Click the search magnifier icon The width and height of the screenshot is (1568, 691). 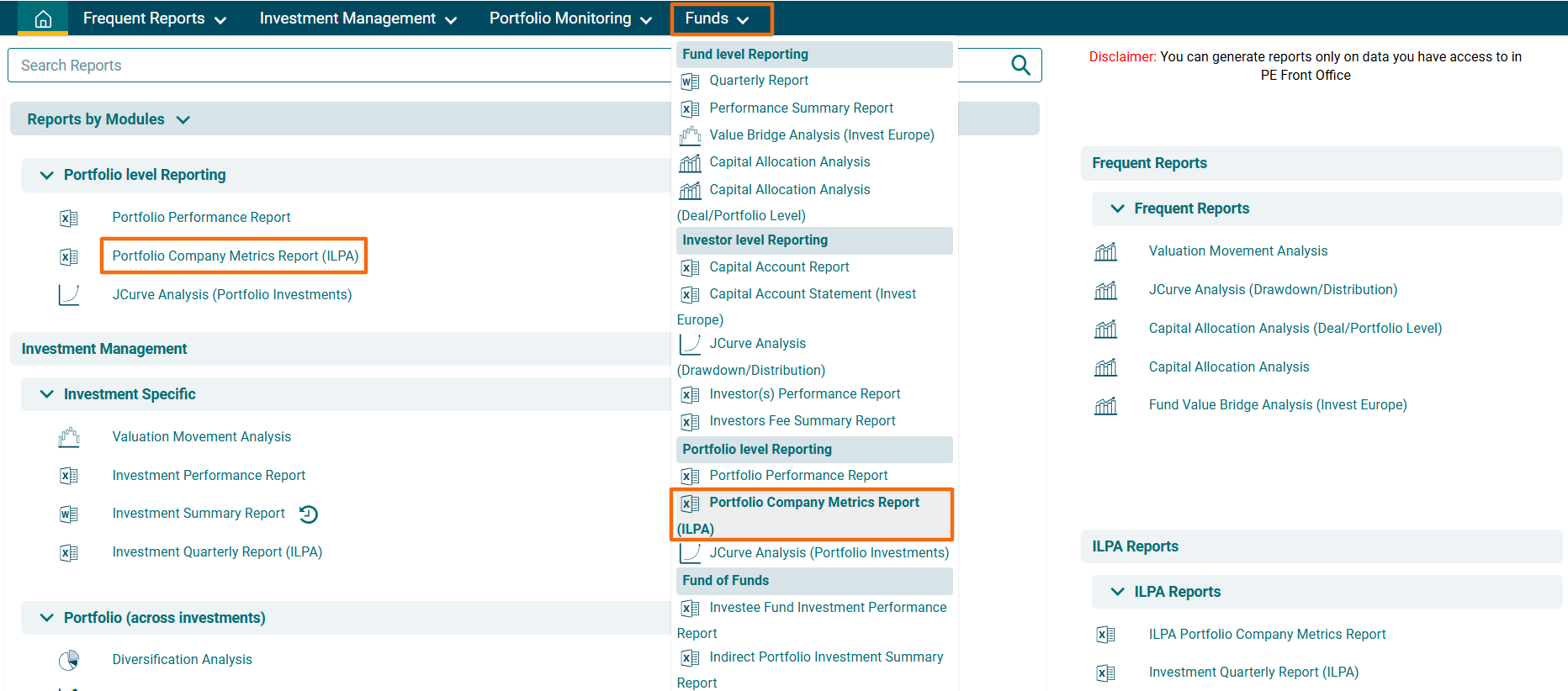pyautogui.click(x=1020, y=66)
